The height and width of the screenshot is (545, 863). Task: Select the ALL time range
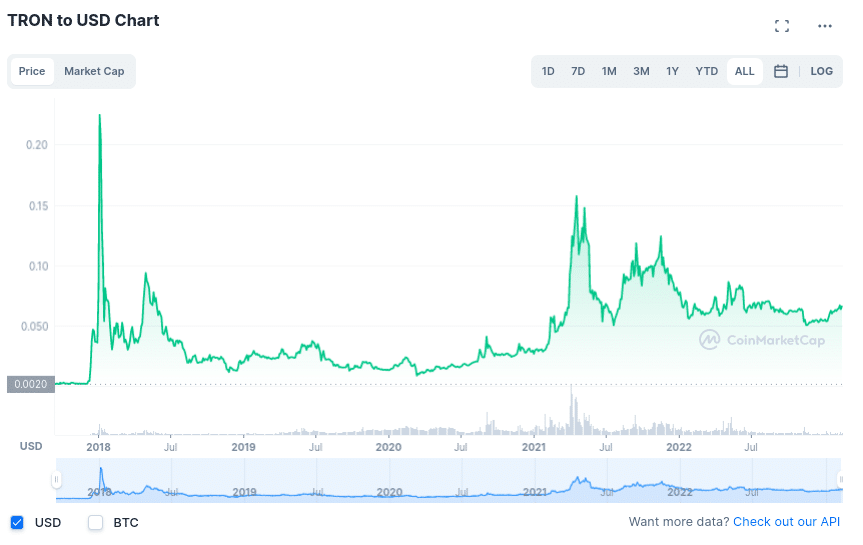(745, 71)
